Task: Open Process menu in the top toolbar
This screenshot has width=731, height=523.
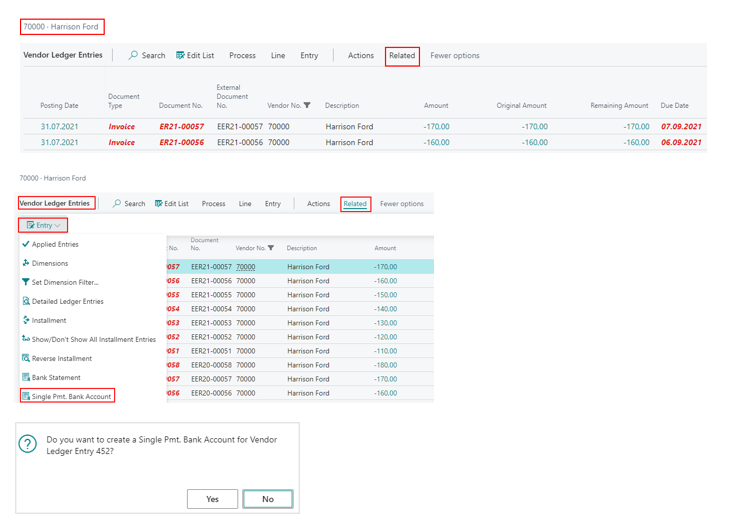Action: tap(242, 56)
